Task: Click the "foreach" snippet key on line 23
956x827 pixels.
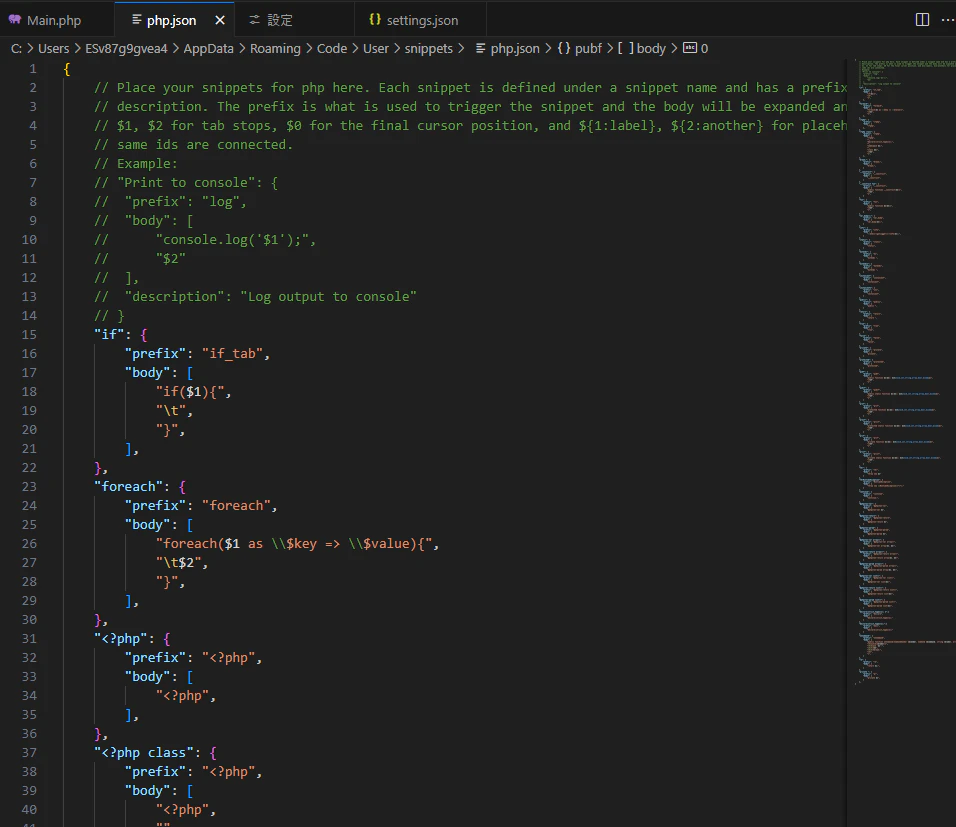Action: pos(129,486)
